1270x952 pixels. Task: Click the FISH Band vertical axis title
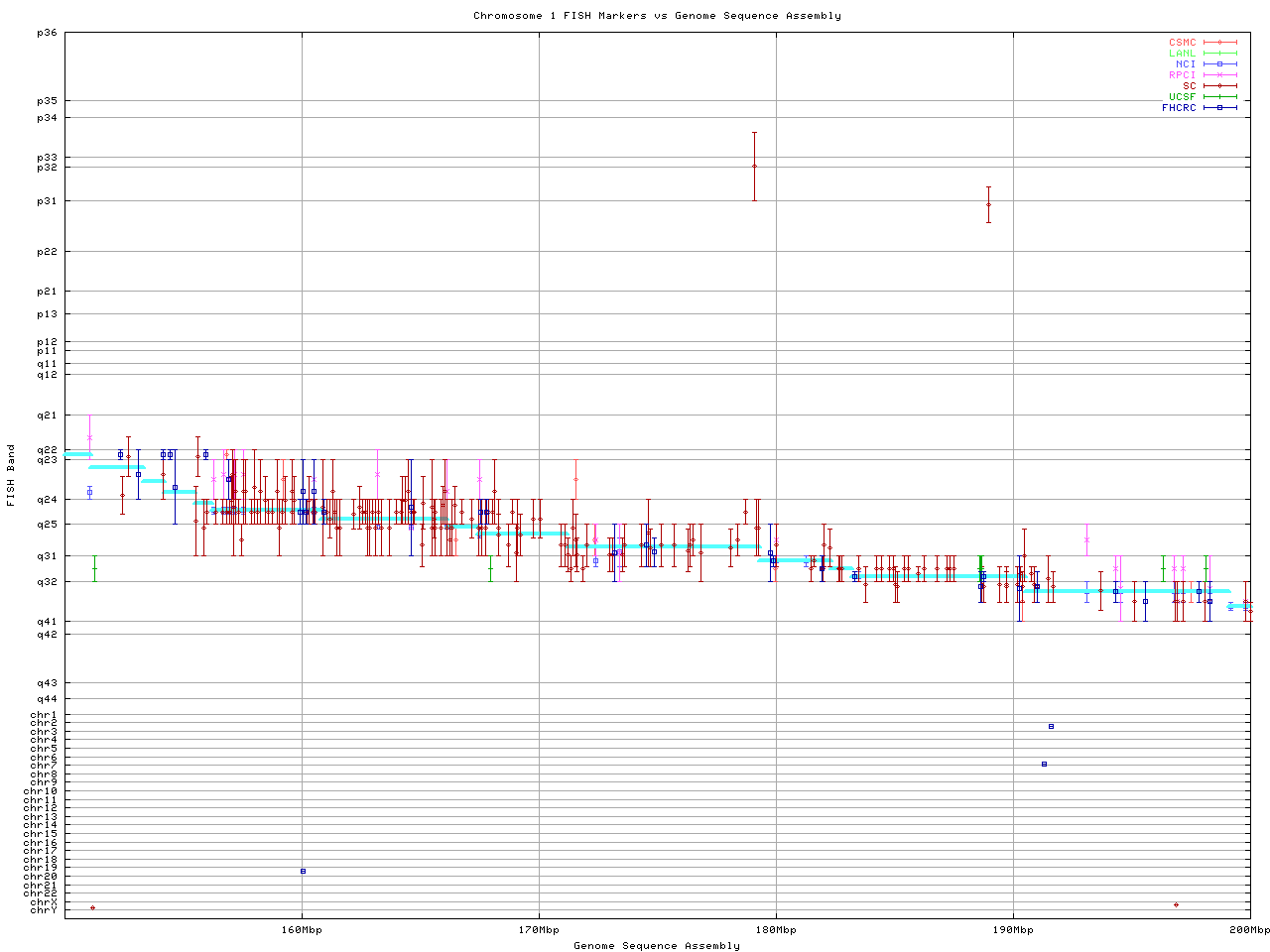(x=11, y=474)
